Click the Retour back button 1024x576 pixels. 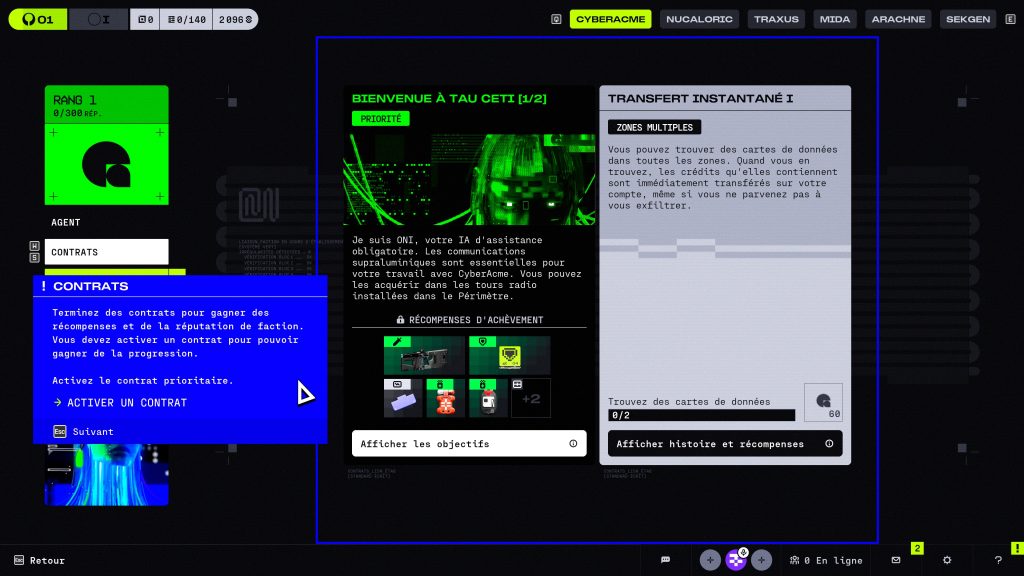[x=40, y=560]
